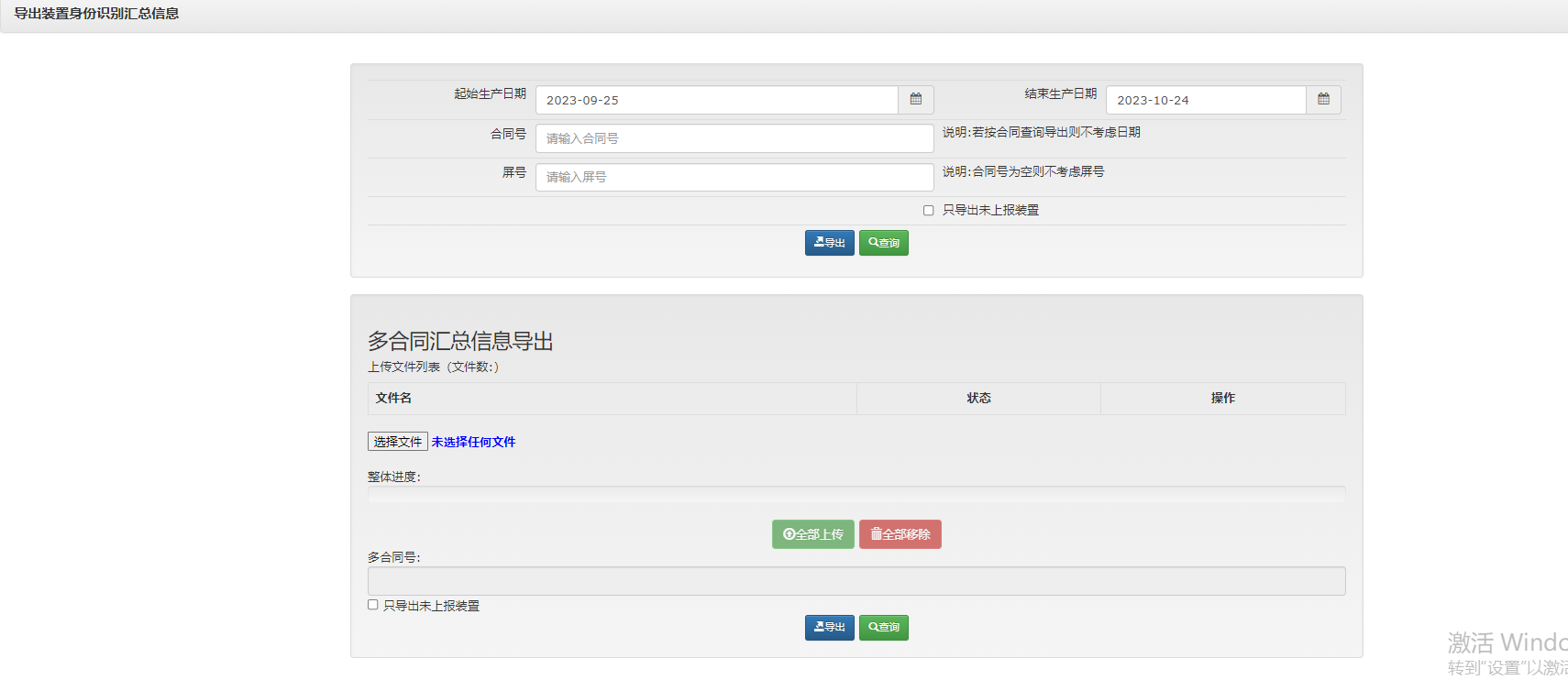
Task: Click the 状态 column header
Action: coord(979,399)
